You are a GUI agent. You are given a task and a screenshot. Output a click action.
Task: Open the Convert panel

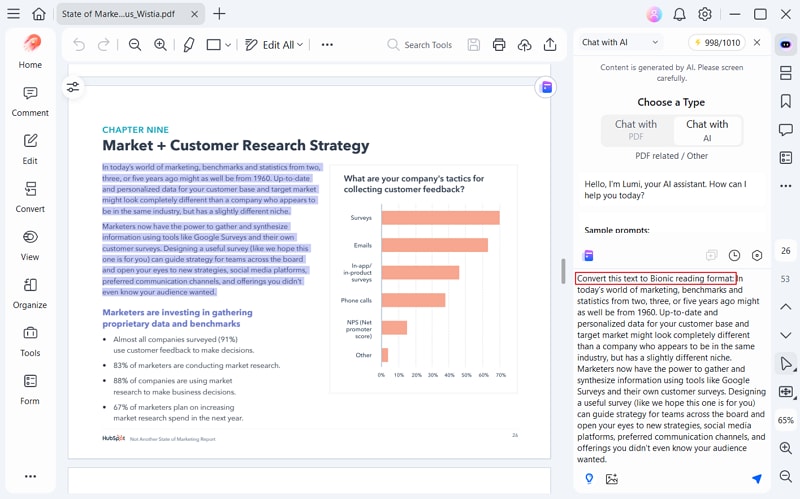tap(30, 197)
